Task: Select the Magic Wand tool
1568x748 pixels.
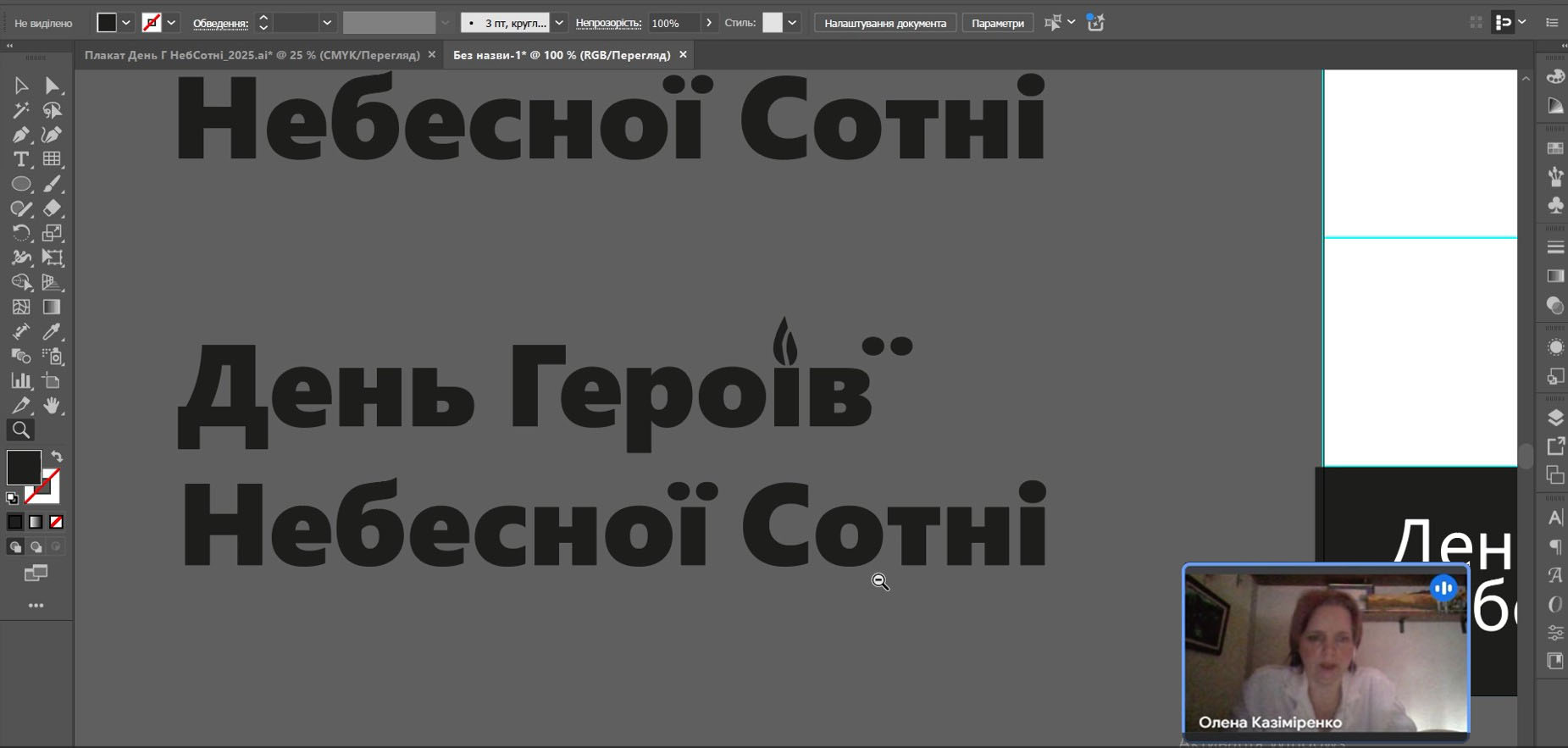Action: click(21, 111)
